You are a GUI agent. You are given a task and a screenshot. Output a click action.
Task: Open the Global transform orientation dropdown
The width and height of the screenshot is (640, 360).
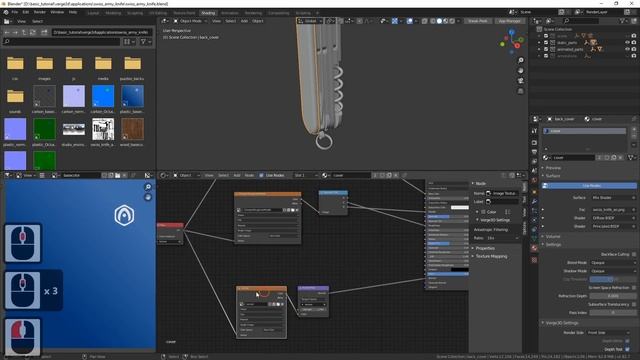pos(310,21)
